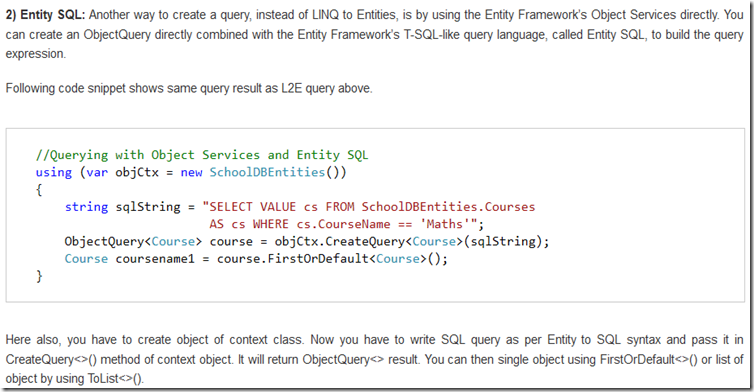Click "ObjectQuery<>" in the bottom paragraph
754x392 pixels.
[342, 359]
